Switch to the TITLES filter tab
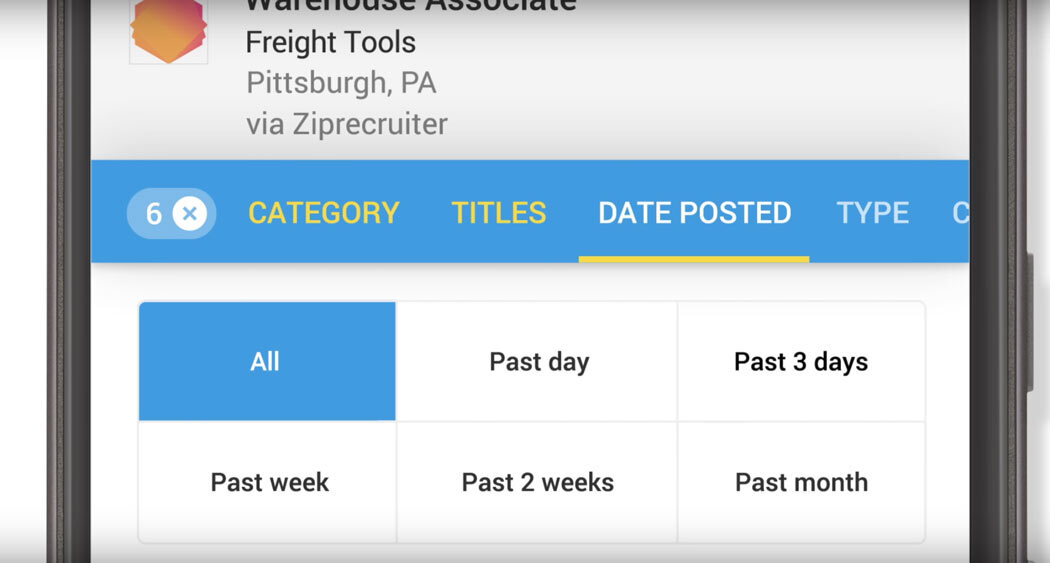Viewport: 1050px width, 563px height. 498,213
